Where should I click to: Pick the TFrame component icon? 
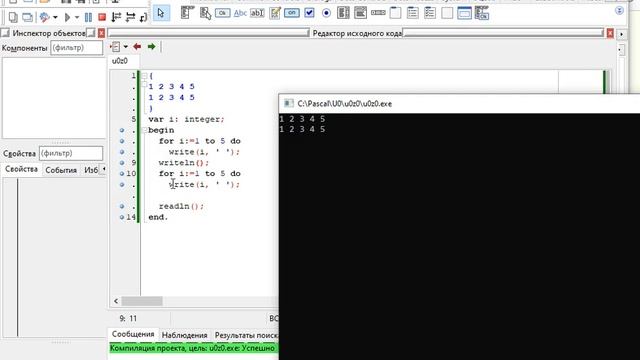point(464,13)
